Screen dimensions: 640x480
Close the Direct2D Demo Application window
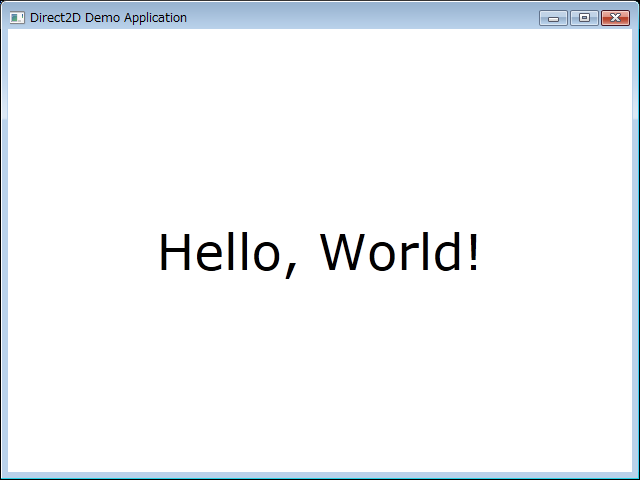coord(615,17)
